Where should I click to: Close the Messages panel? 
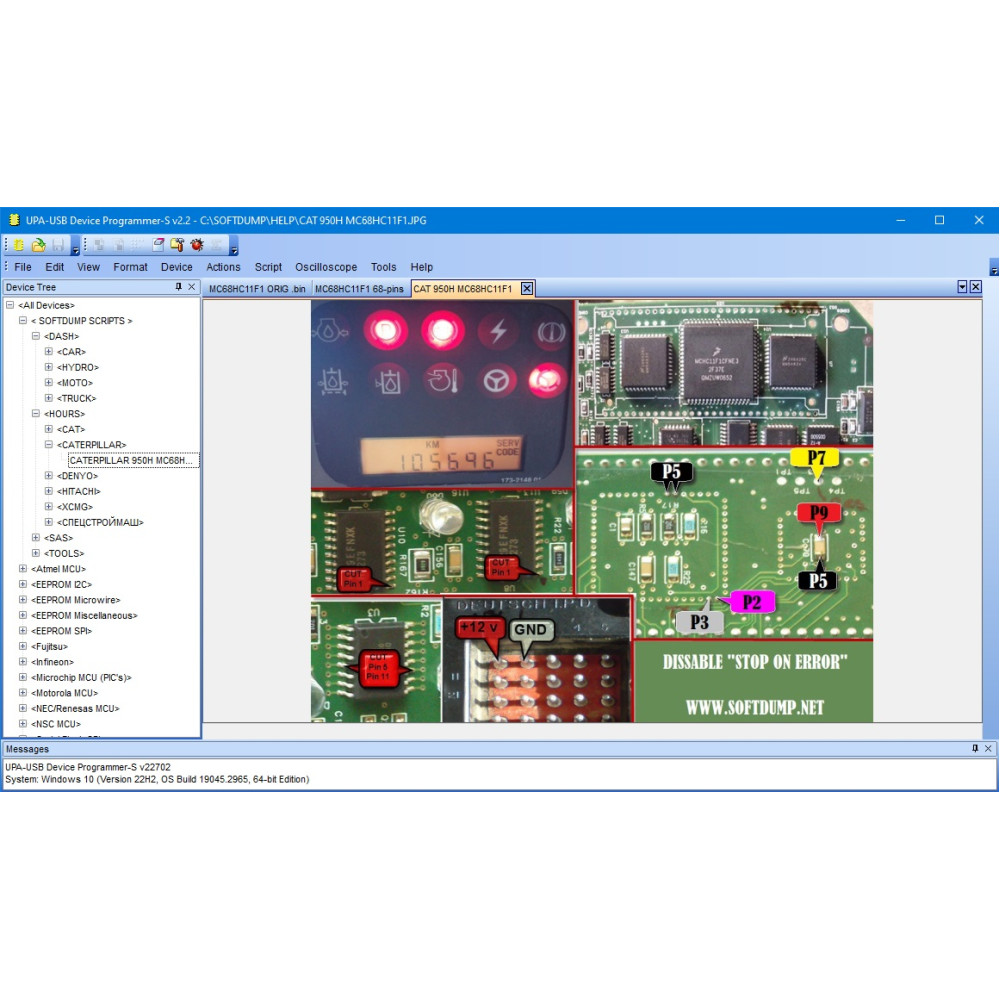click(x=988, y=749)
